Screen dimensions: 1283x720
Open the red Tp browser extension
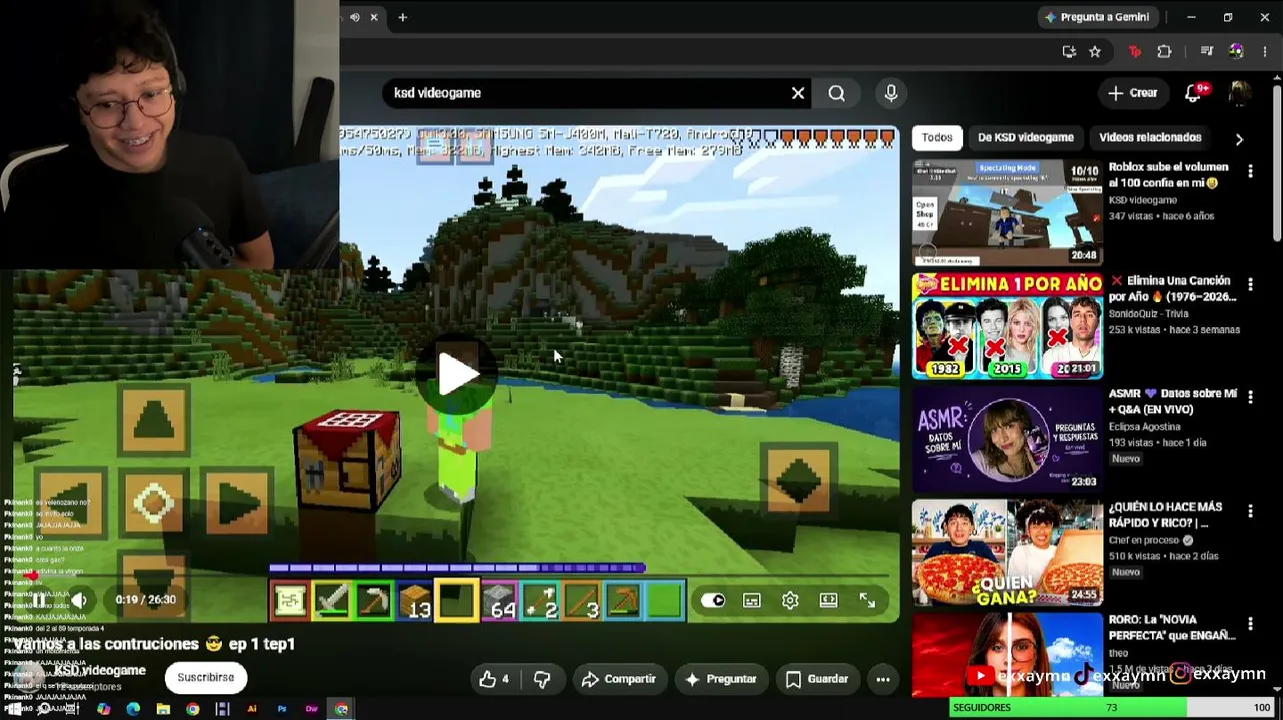[1135, 52]
